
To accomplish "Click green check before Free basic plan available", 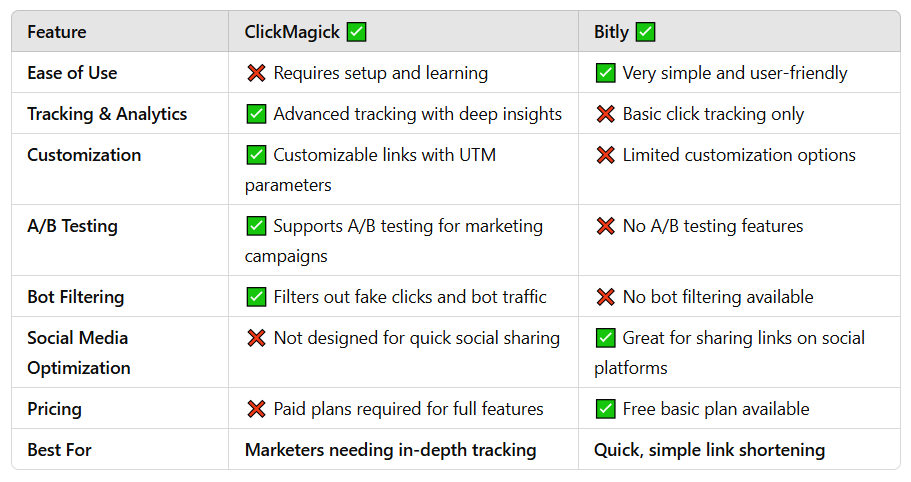I will [x=605, y=409].
